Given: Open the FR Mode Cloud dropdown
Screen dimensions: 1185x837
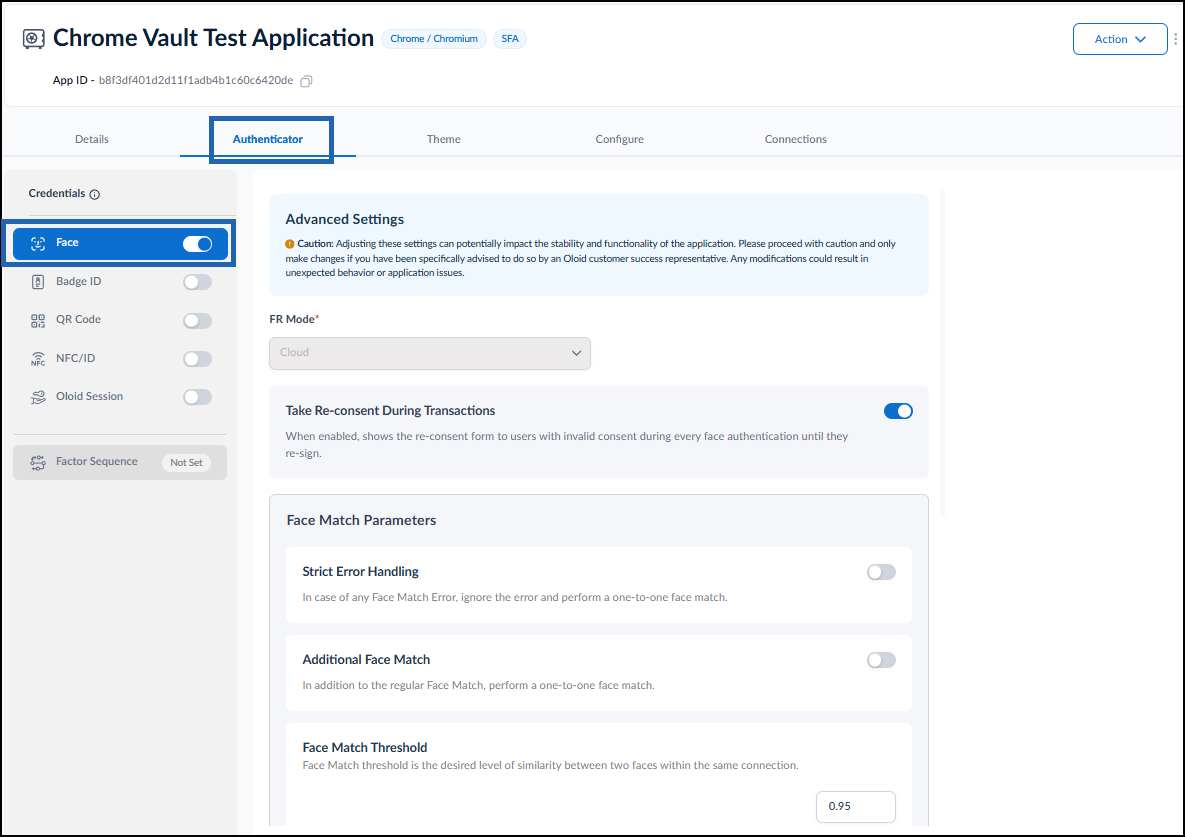Looking at the screenshot, I should tap(429, 353).
